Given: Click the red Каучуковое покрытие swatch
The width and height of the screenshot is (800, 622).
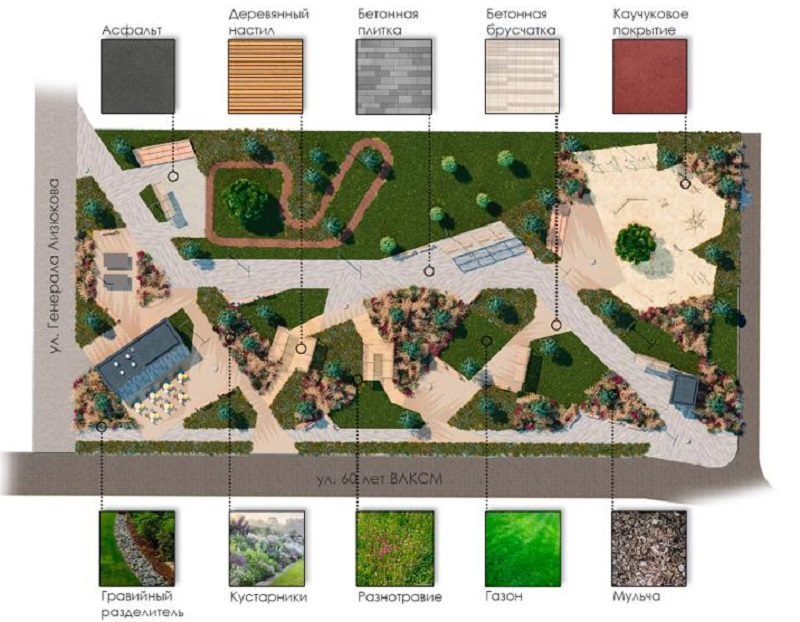Looking at the screenshot, I should tap(649, 77).
